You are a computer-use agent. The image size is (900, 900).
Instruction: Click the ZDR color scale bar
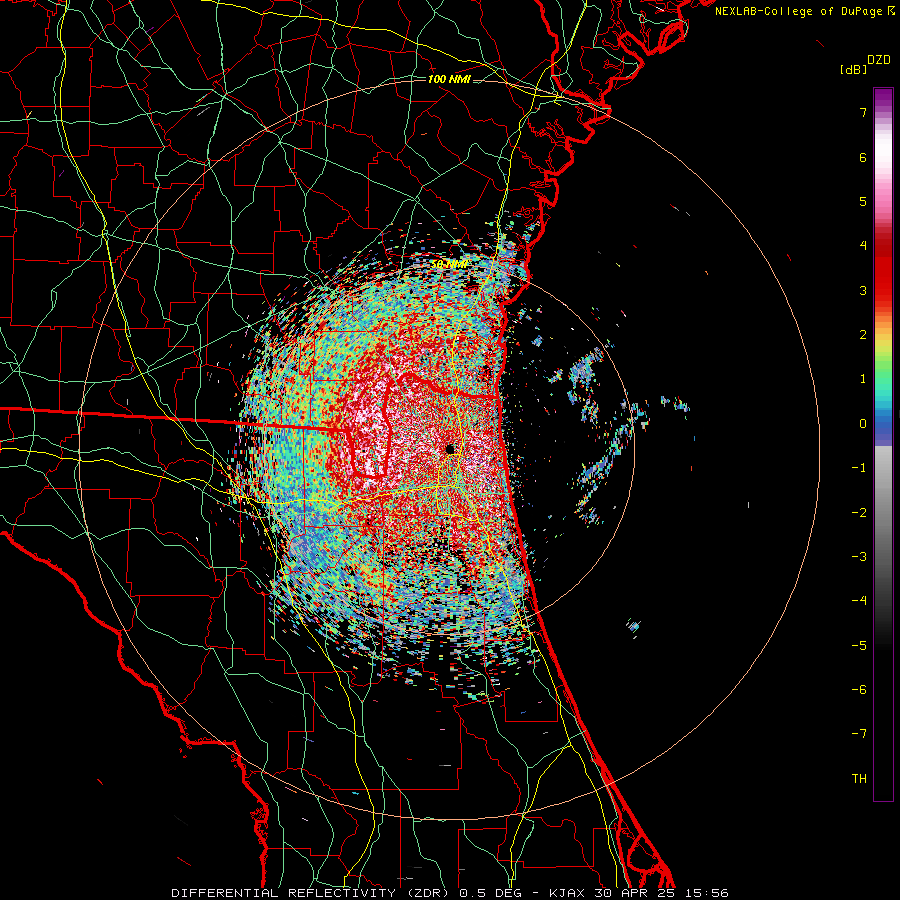[883, 444]
